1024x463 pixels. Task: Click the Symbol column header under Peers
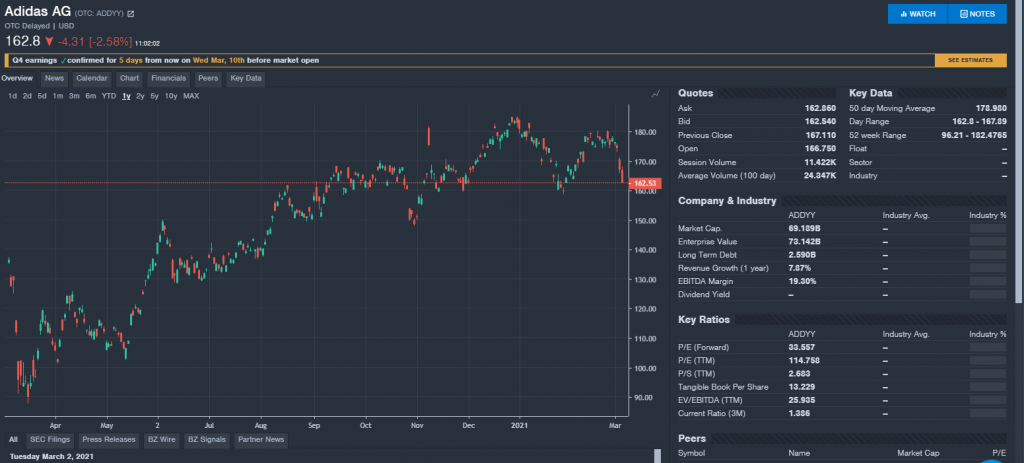(x=691, y=453)
